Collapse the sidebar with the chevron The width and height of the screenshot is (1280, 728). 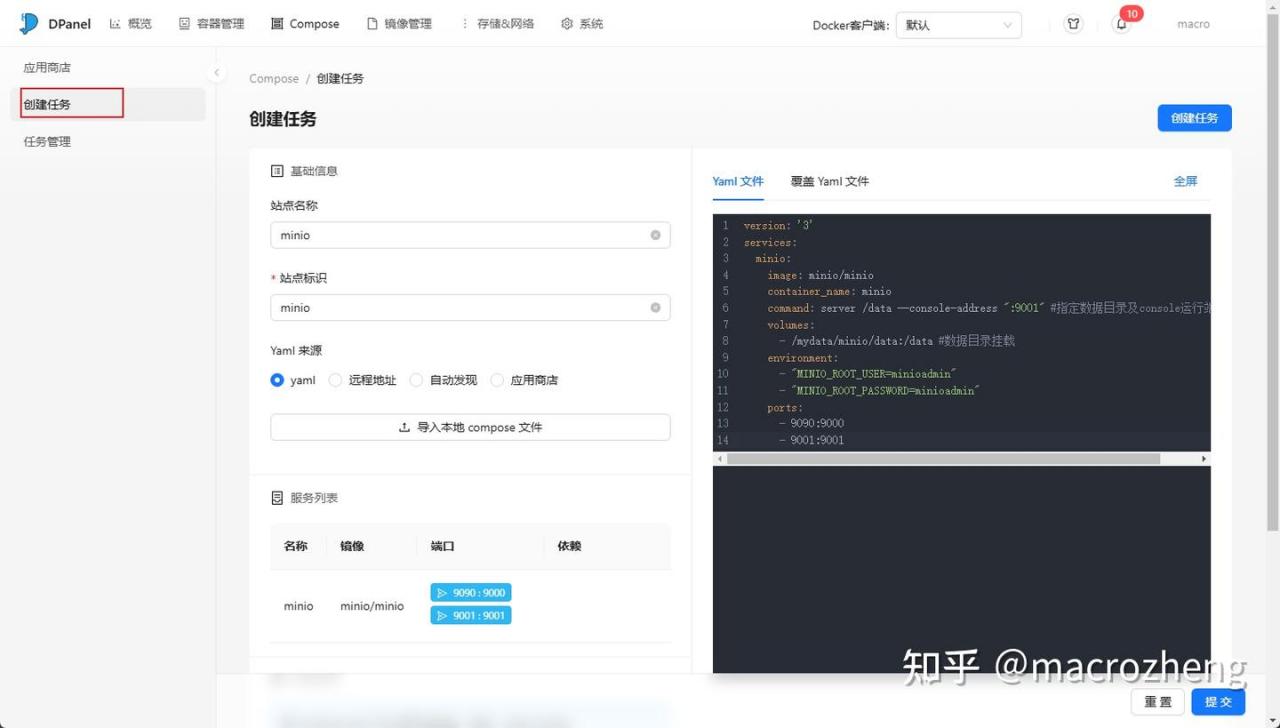[216, 72]
